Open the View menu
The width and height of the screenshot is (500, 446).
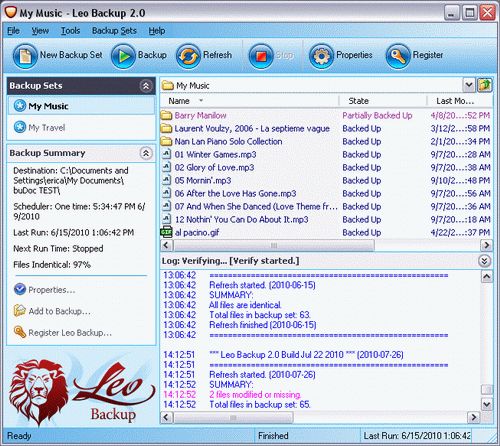40,31
